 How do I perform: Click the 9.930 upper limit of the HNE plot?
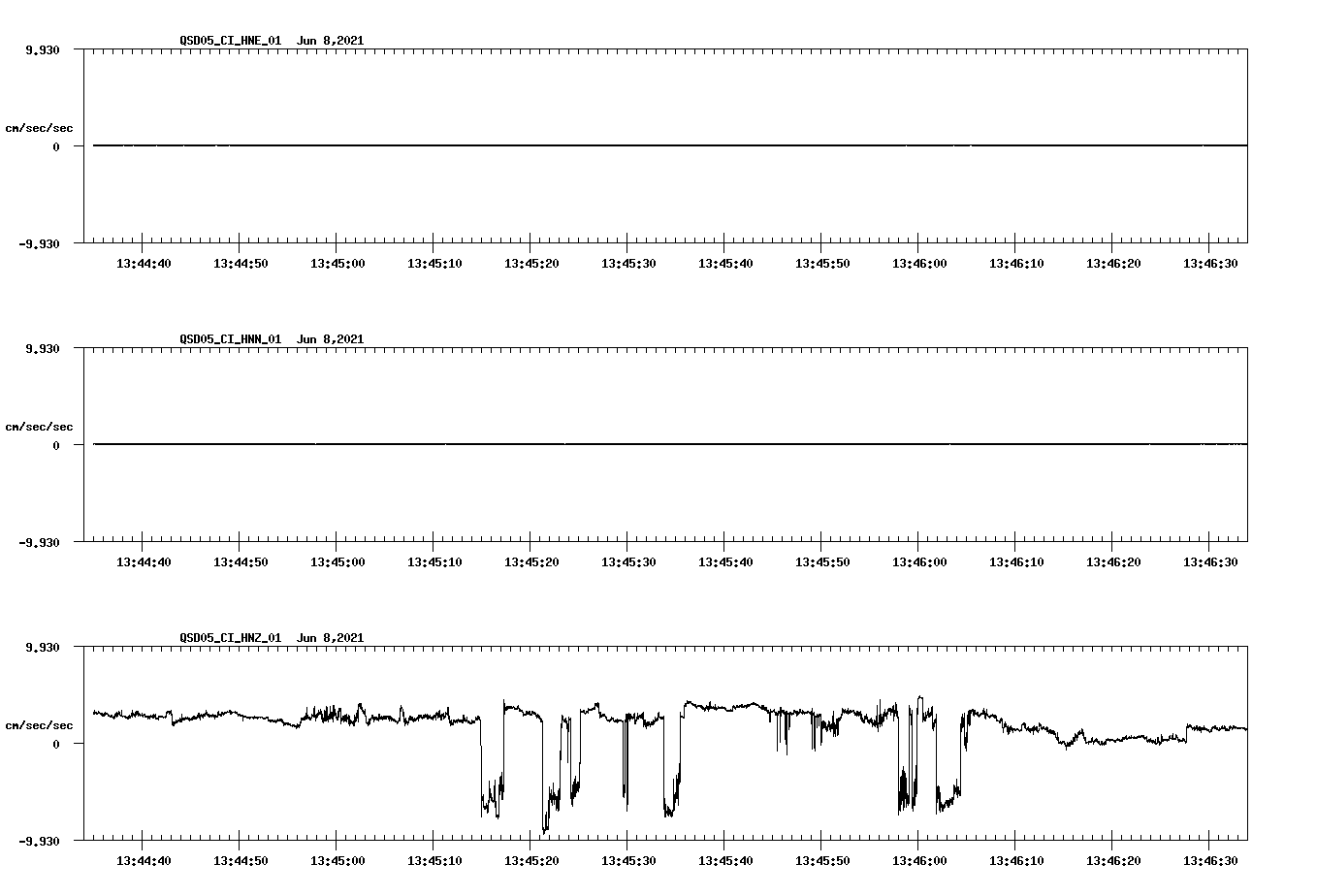[42, 49]
